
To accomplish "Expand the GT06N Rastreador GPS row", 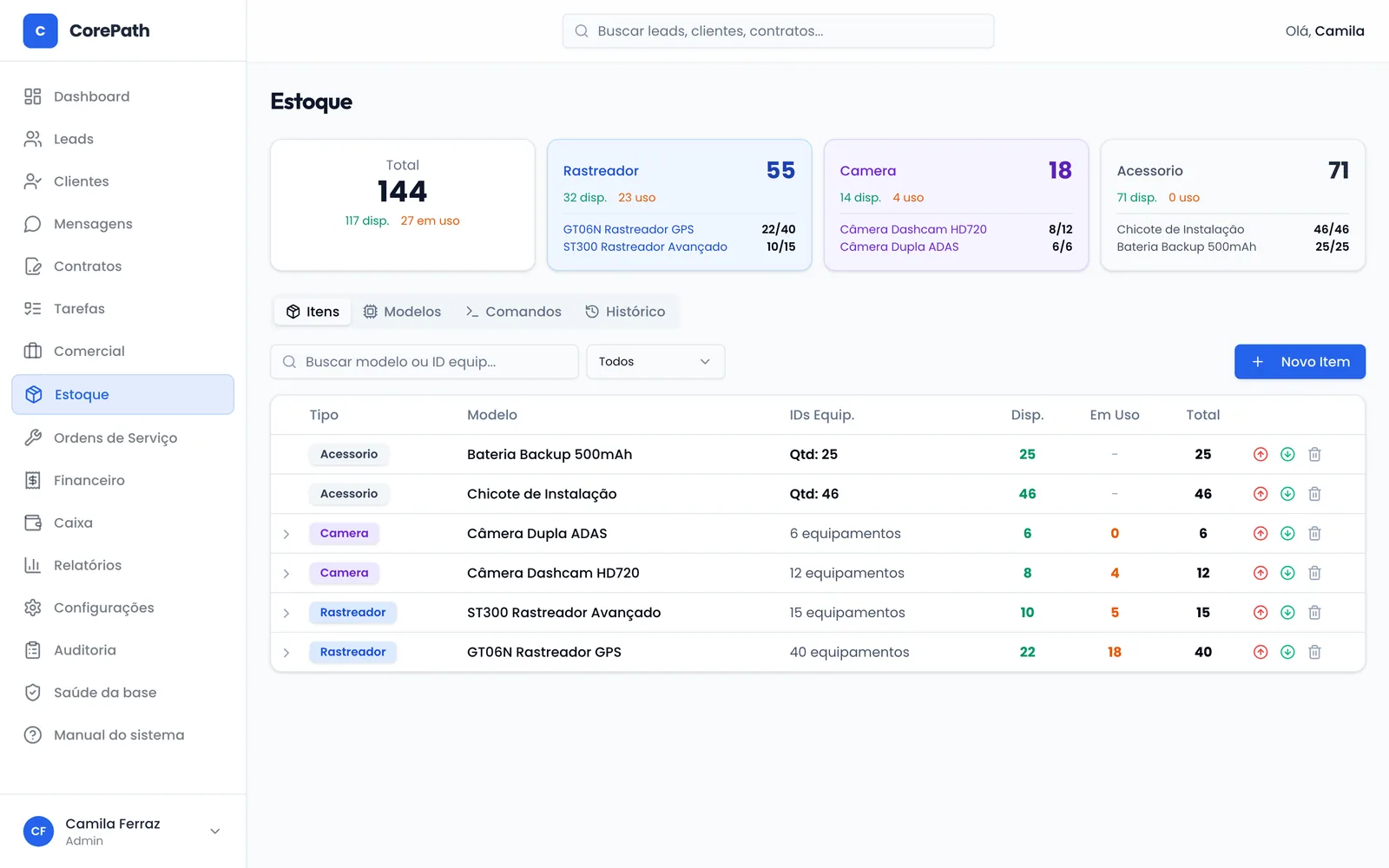I will pyautogui.click(x=286, y=653).
